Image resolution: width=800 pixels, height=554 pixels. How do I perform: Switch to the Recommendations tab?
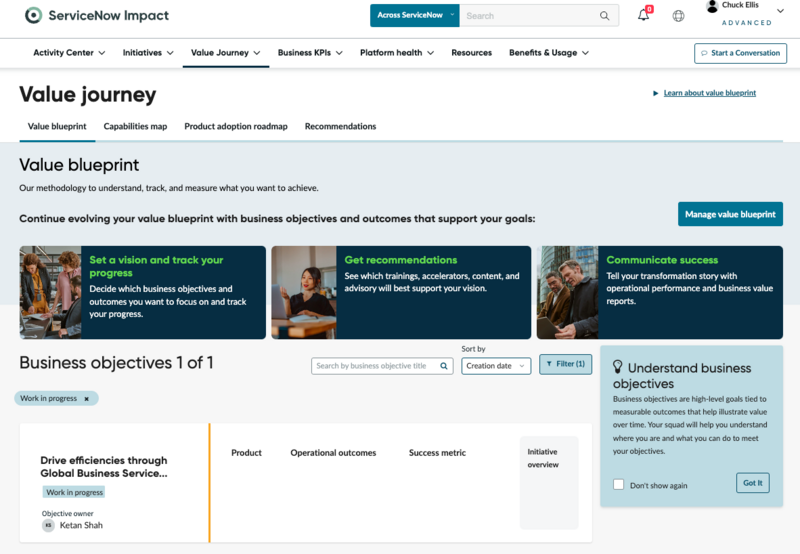[340, 126]
